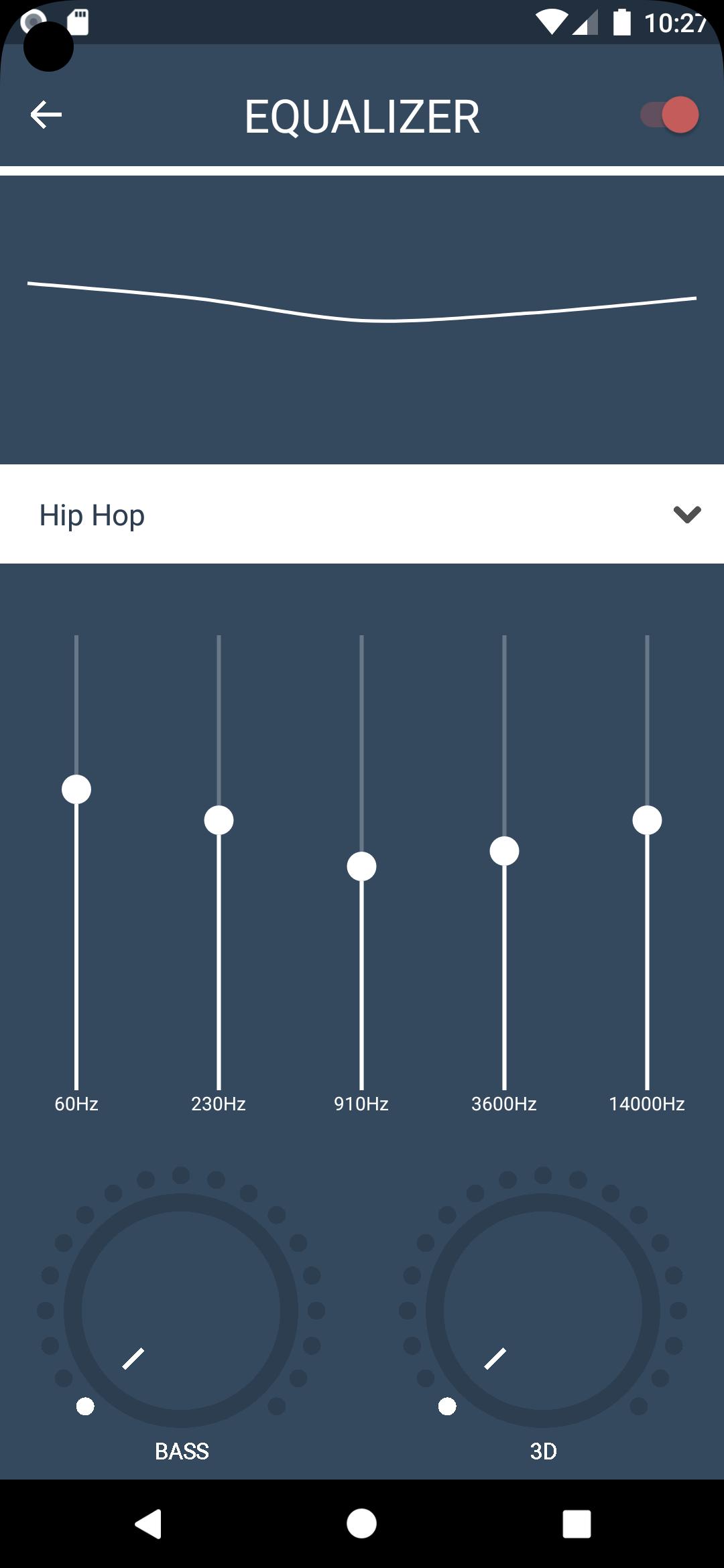Click the top dot above the BASS knob
The width and height of the screenshot is (724, 1568).
coord(181,1175)
